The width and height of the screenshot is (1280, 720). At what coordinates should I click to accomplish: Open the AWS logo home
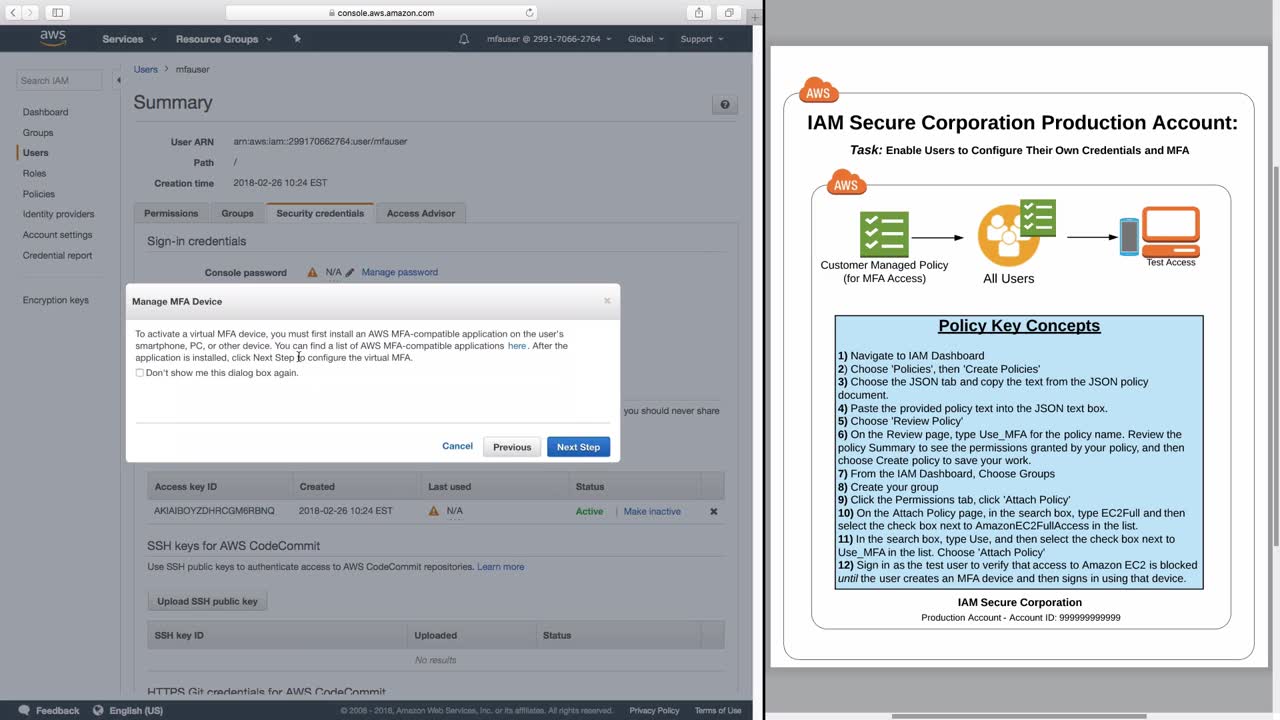point(53,39)
